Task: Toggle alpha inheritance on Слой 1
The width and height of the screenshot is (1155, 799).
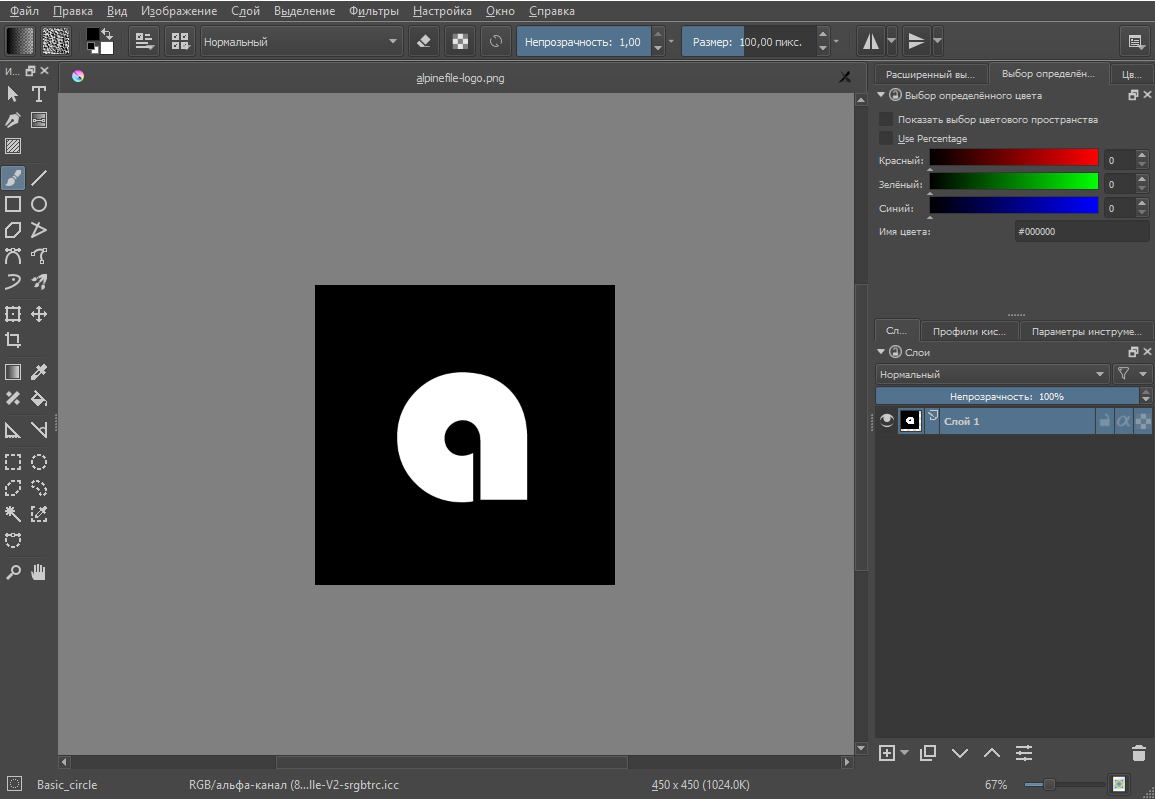Action: [1123, 421]
